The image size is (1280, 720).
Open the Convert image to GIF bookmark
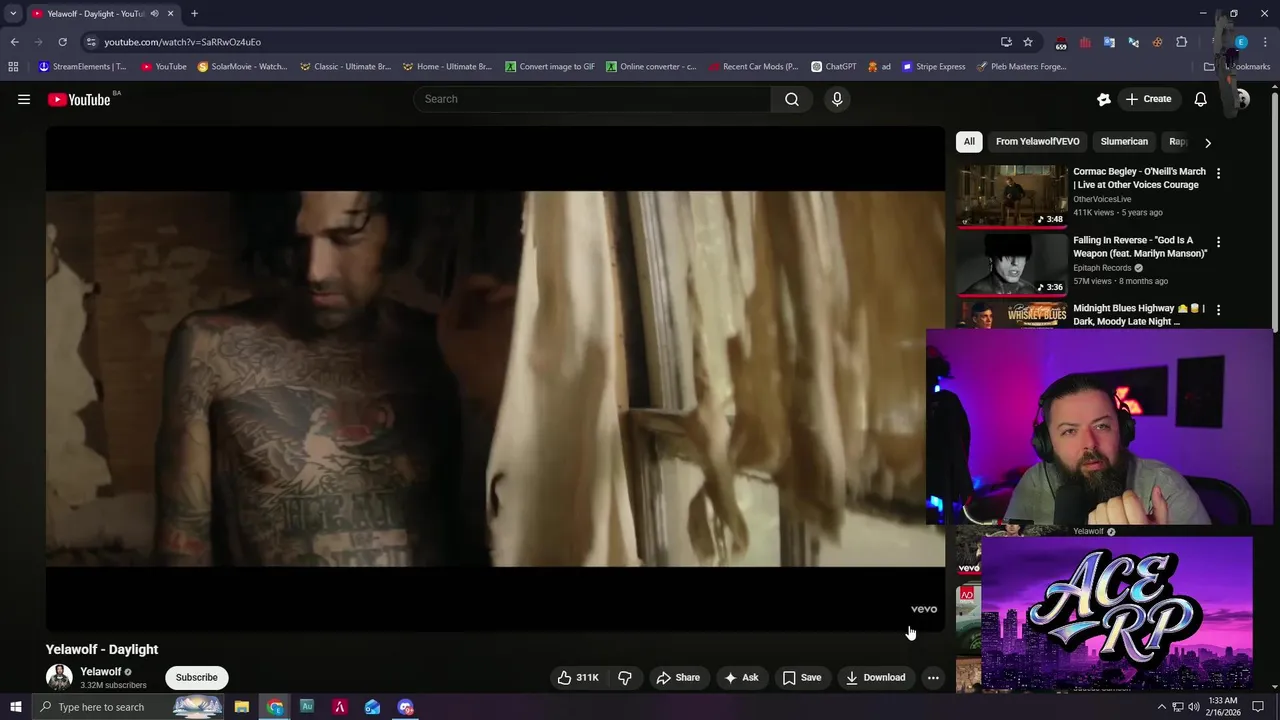click(x=550, y=67)
